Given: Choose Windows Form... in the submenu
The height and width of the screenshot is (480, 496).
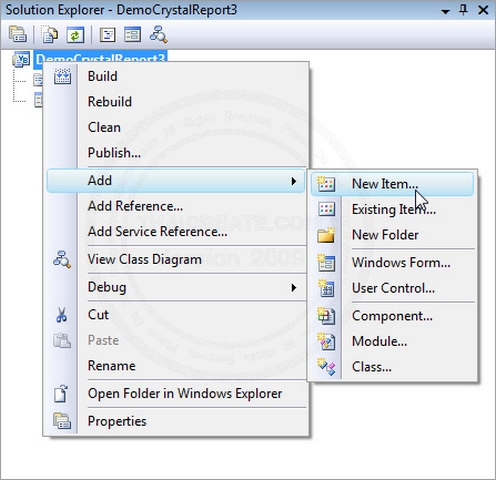Looking at the screenshot, I should tap(401, 263).
